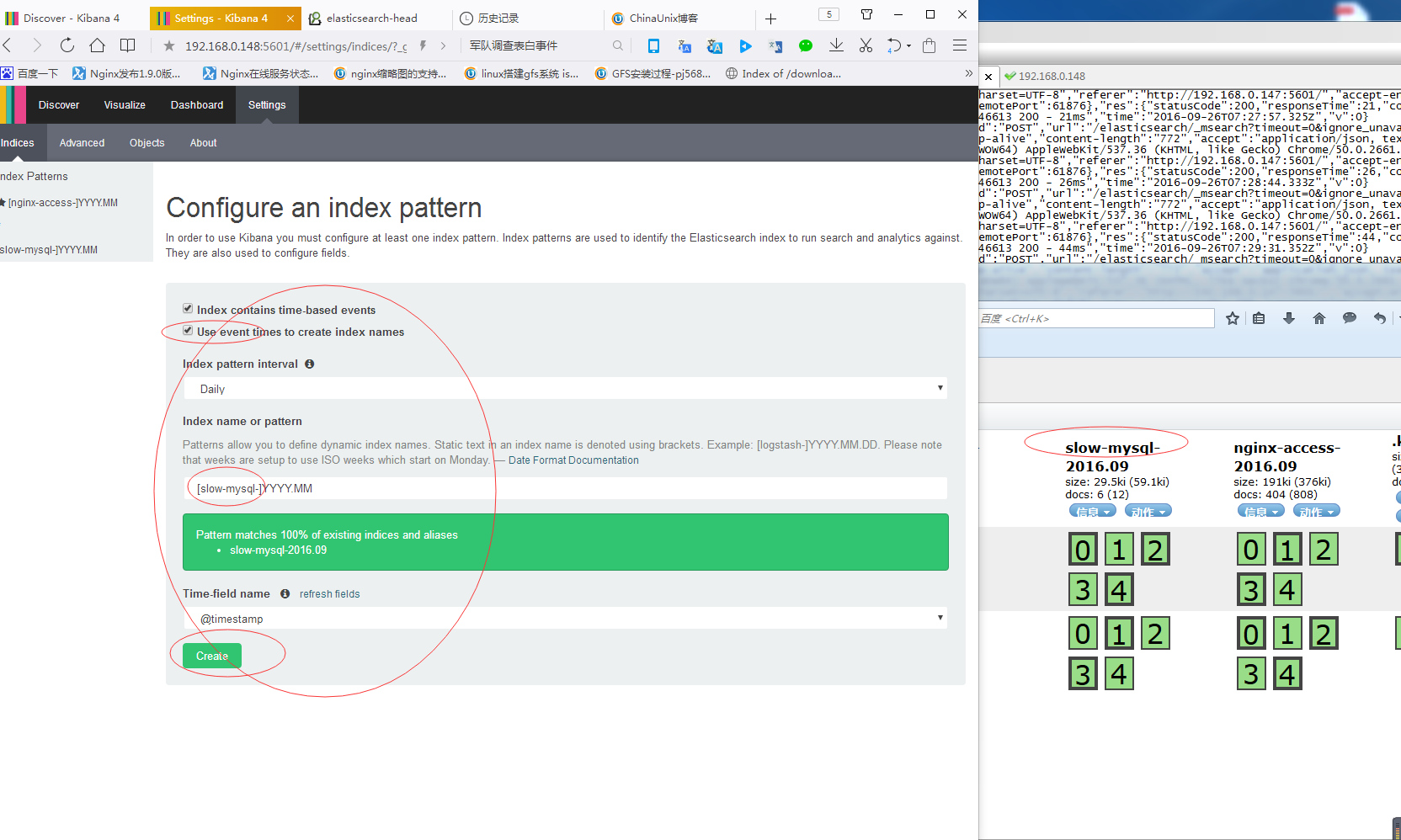Screen dimensions: 1401x840
Task: Bookmark page with address bar star
Action: coord(169,46)
